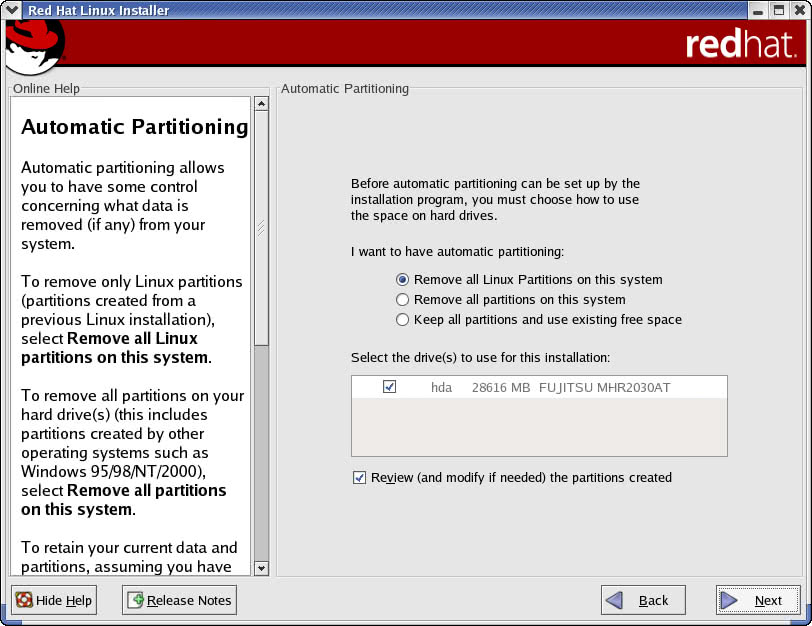The width and height of the screenshot is (812, 626).
Task: Click the Automatic Partitioning help heading
Action: point(135,127)
